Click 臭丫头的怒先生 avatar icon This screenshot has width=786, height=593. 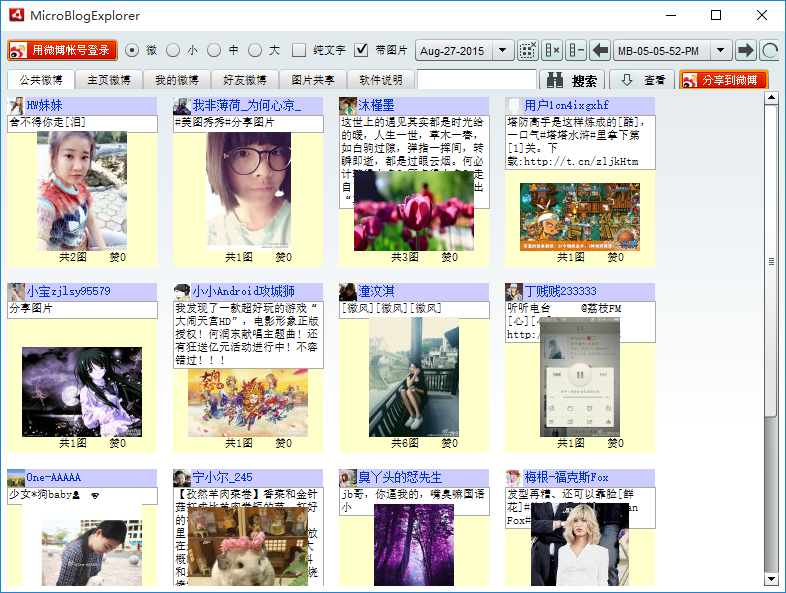click(x=348, y=478)
